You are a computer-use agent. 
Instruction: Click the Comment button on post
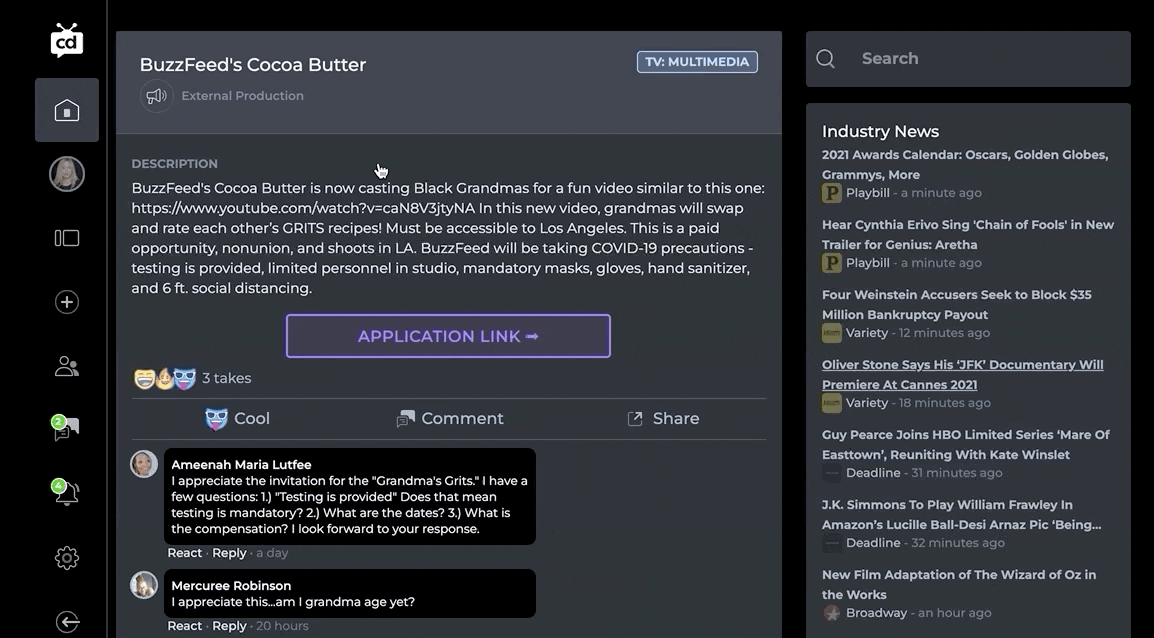click(449, 418)
